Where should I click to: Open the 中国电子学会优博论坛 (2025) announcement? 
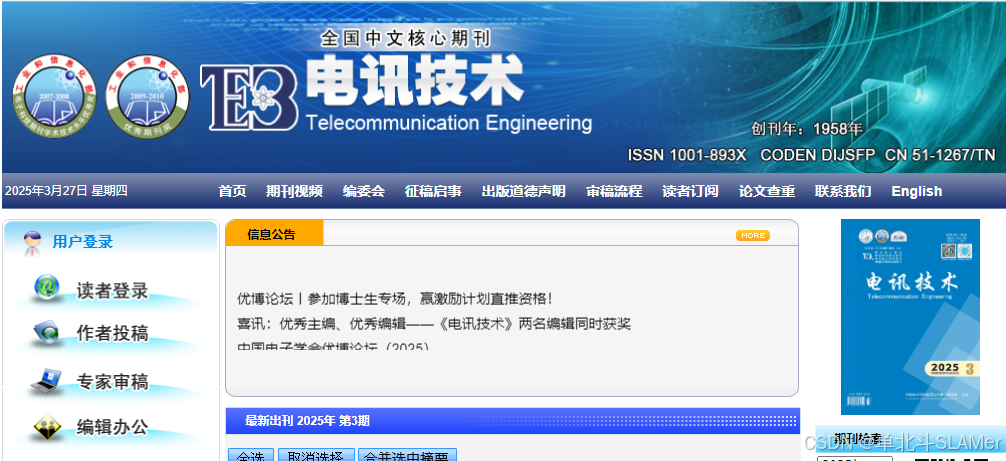(333, 346)
